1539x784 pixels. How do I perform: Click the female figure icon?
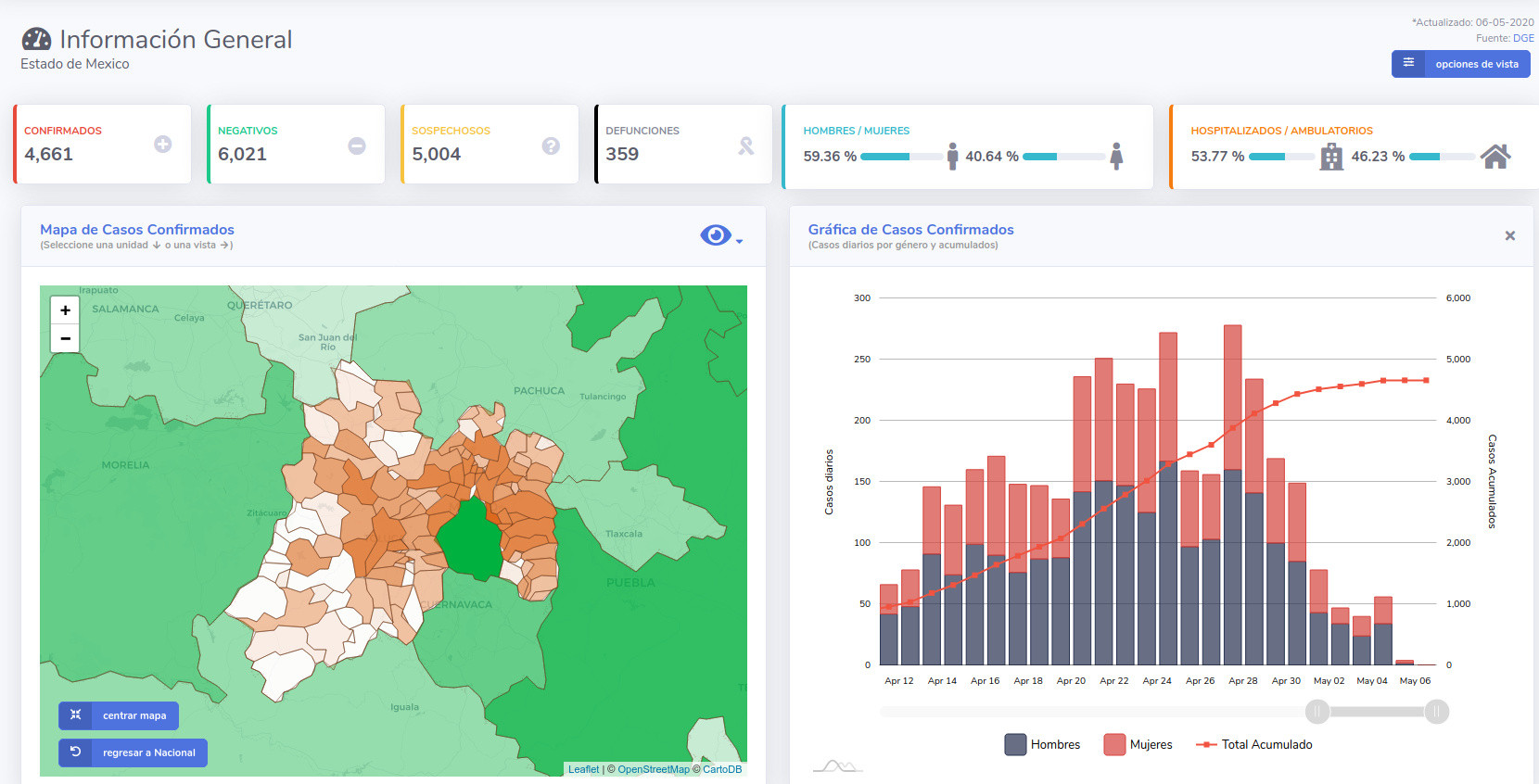[x=1116, y=156]
